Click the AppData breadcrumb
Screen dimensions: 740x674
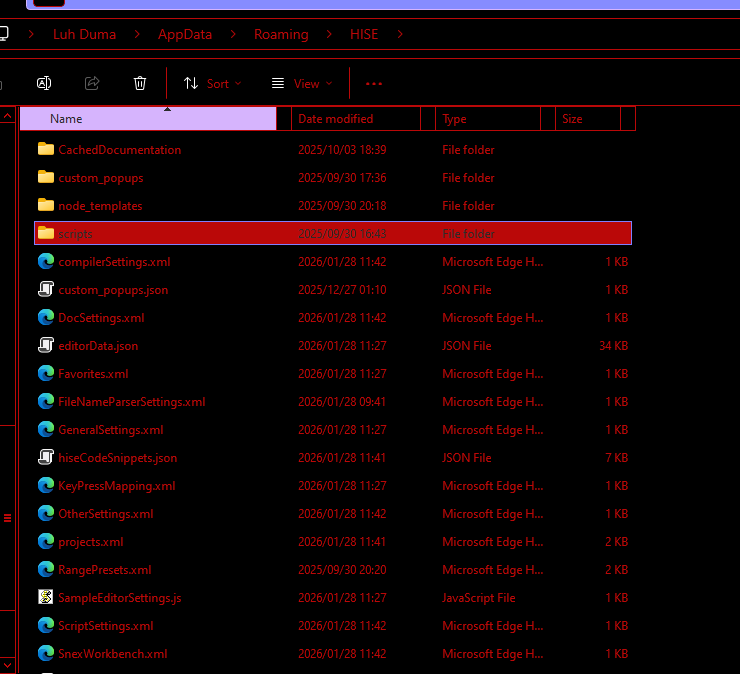point(185,34)
